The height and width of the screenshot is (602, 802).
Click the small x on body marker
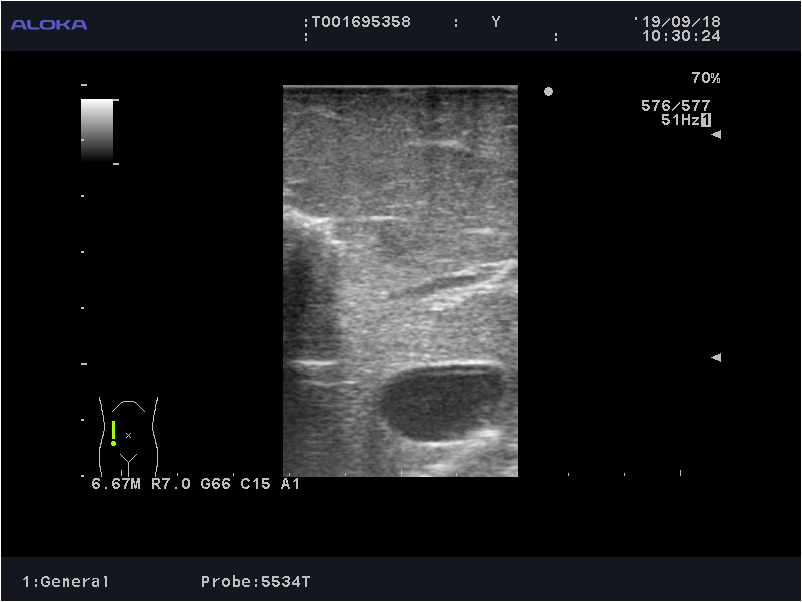[128, 435]
